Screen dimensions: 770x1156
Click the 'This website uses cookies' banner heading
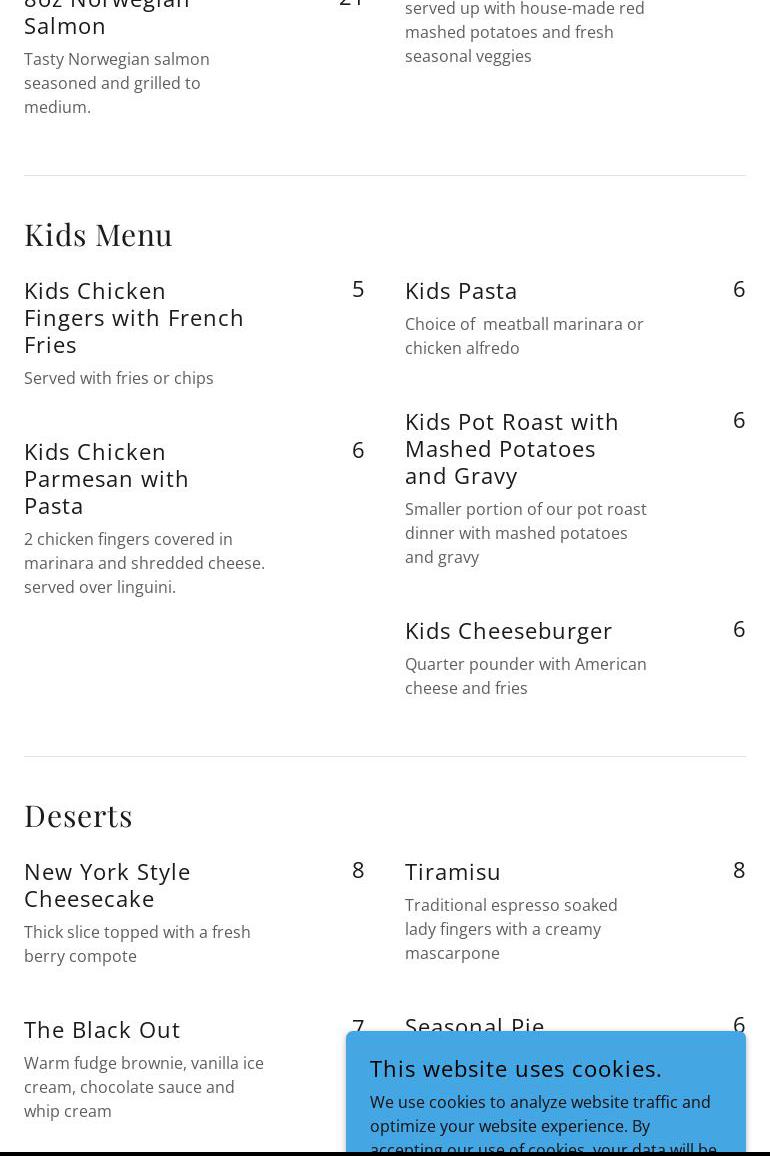[x=515, y=1068]
